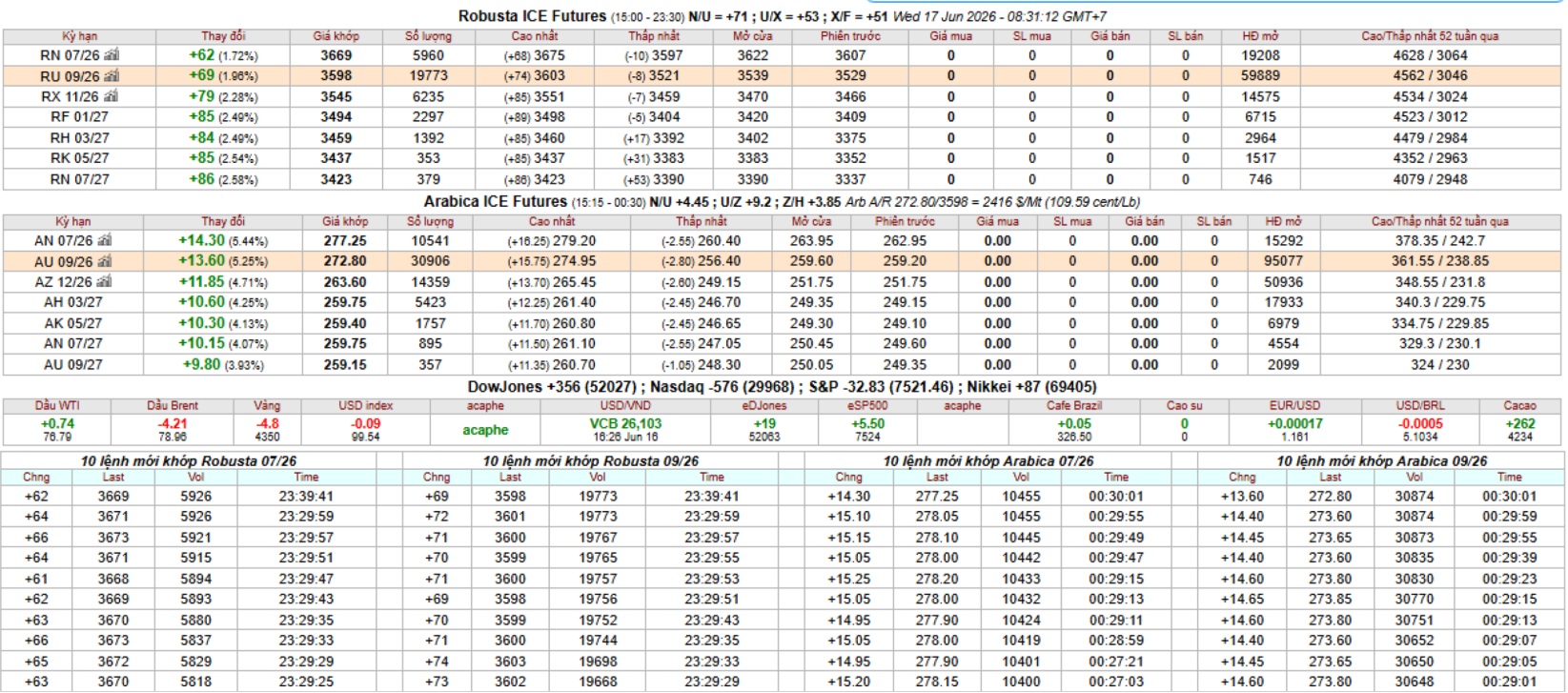Click the Arabica ICE Futures title
This screenshot has width=1568, height=693.
[496, 201]
